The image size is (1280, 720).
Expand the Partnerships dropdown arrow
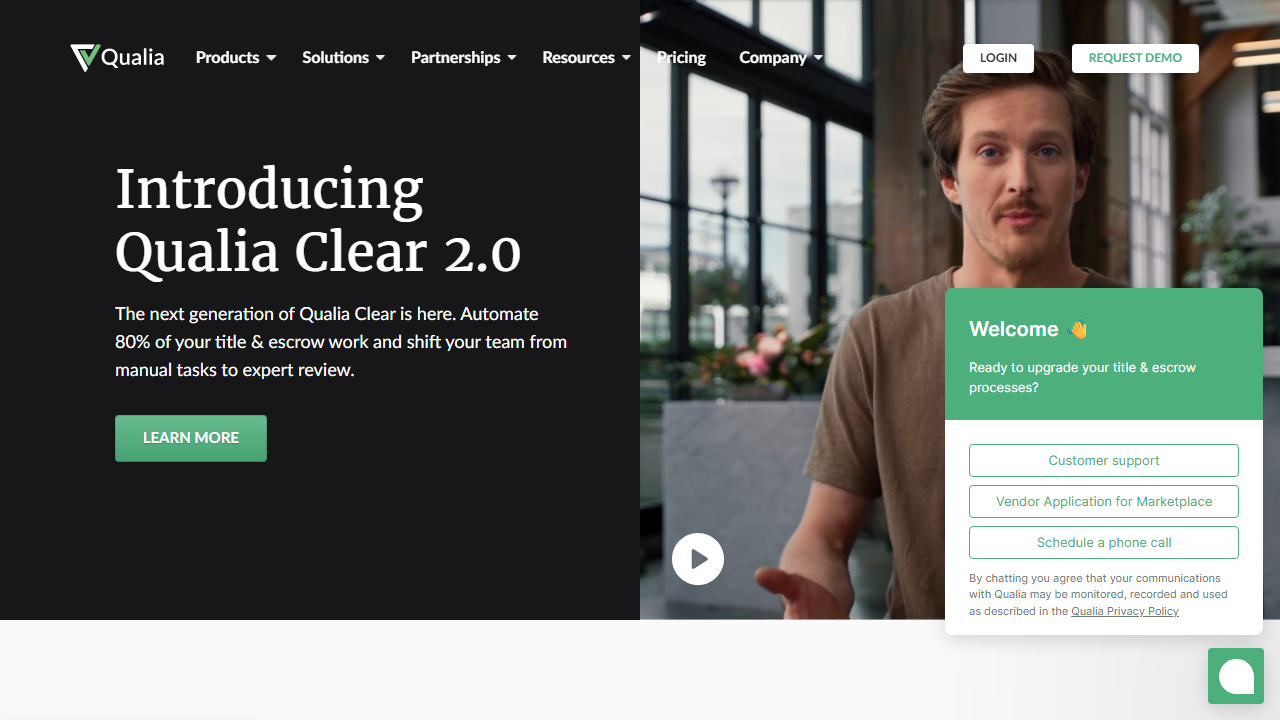tap(512, 58)
